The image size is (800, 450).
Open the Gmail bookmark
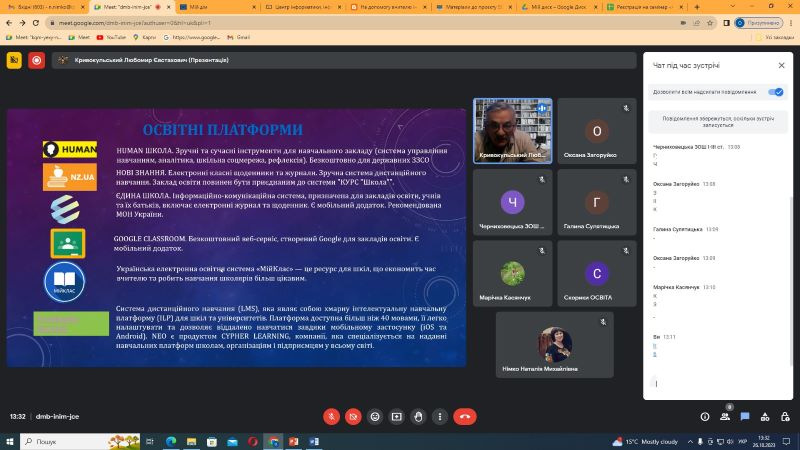click(239, 37)
